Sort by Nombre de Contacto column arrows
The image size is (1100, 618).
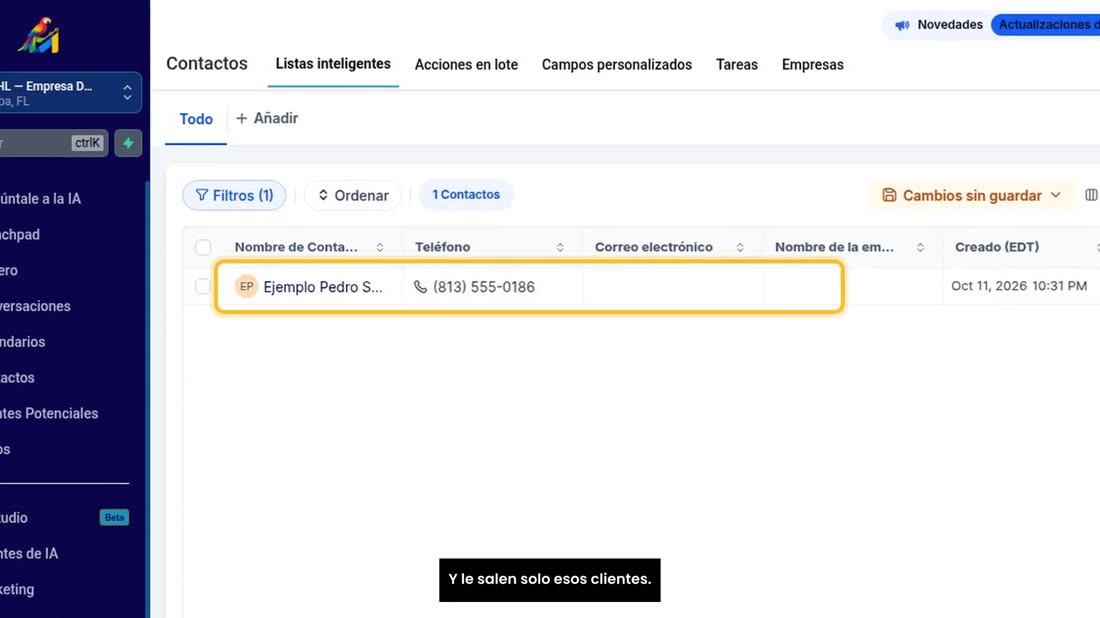pos(380,247)
